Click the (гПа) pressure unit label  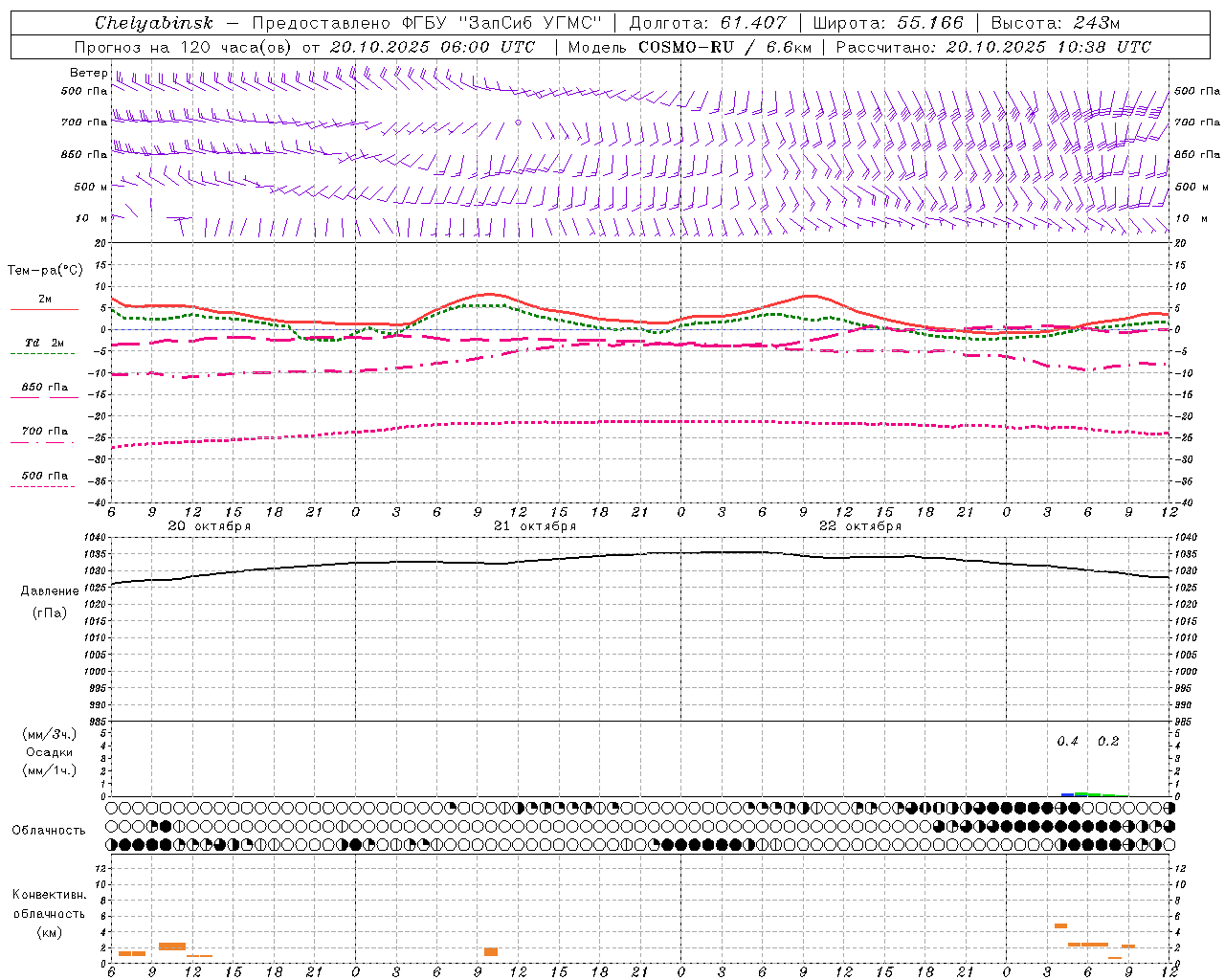coord(50,613)
